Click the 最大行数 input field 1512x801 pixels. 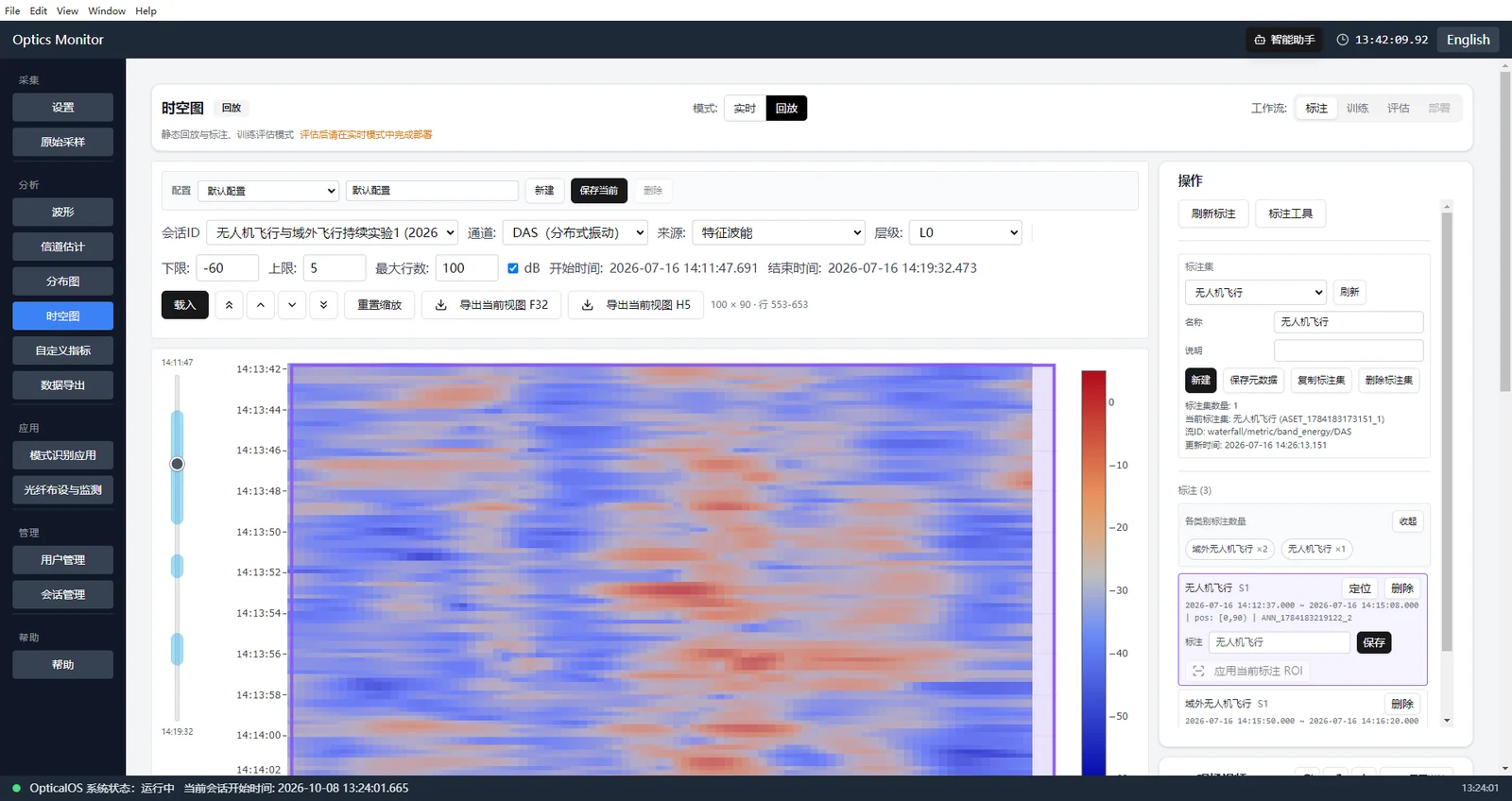click(x=466, y=268)
